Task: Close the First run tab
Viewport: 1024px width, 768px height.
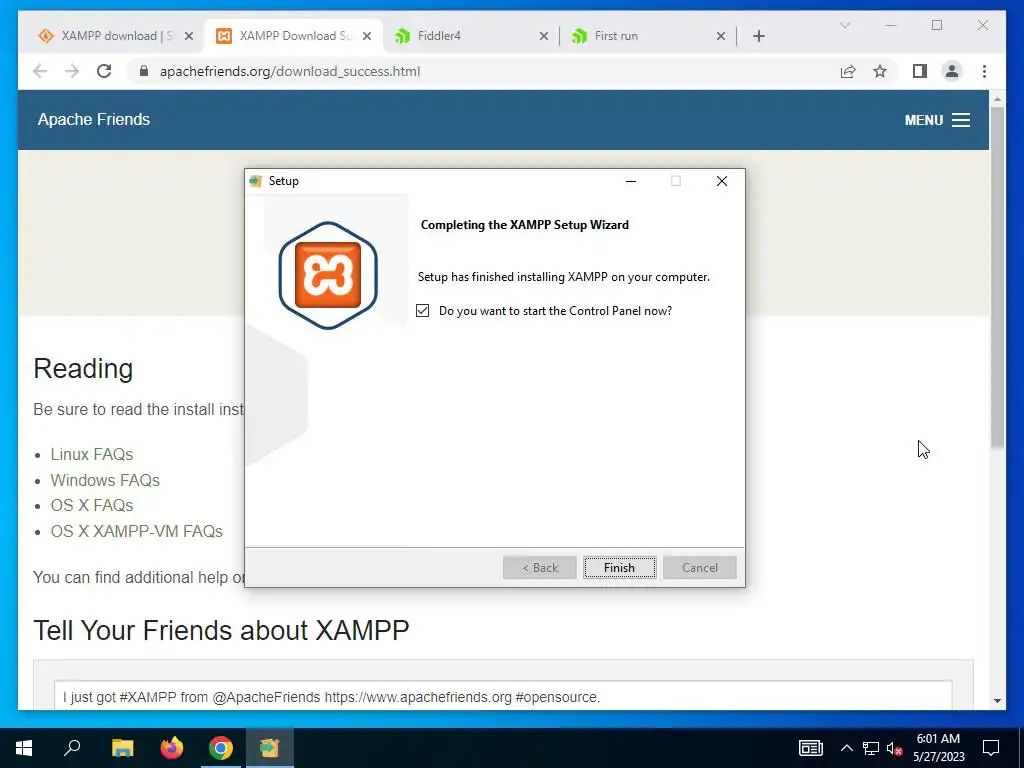Action: 721,37
